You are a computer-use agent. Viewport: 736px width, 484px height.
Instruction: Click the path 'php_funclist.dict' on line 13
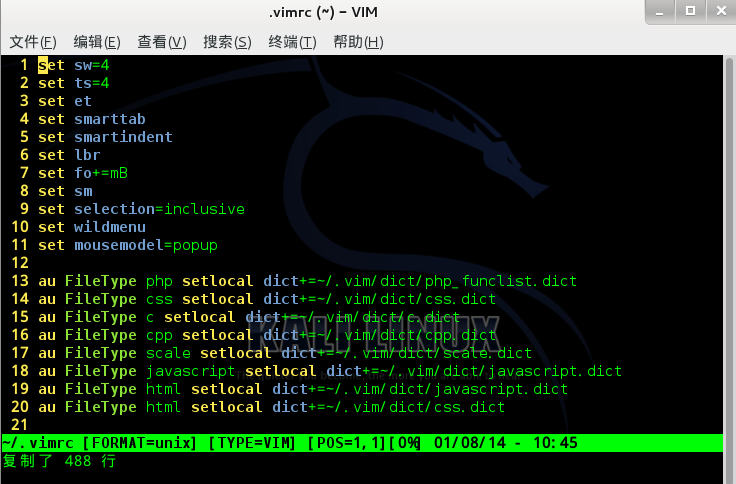tap(500, 281)
